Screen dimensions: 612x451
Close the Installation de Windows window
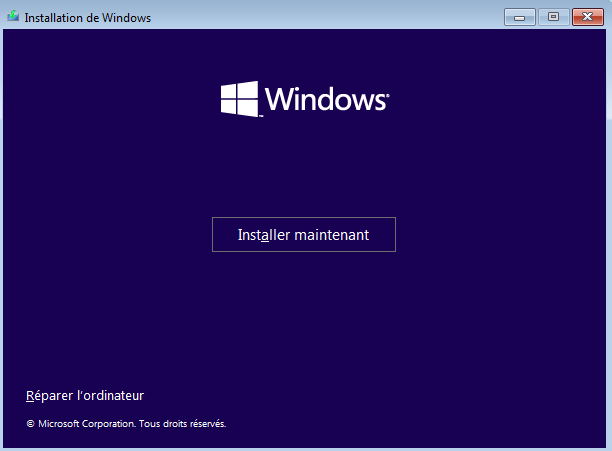(588, 17)
